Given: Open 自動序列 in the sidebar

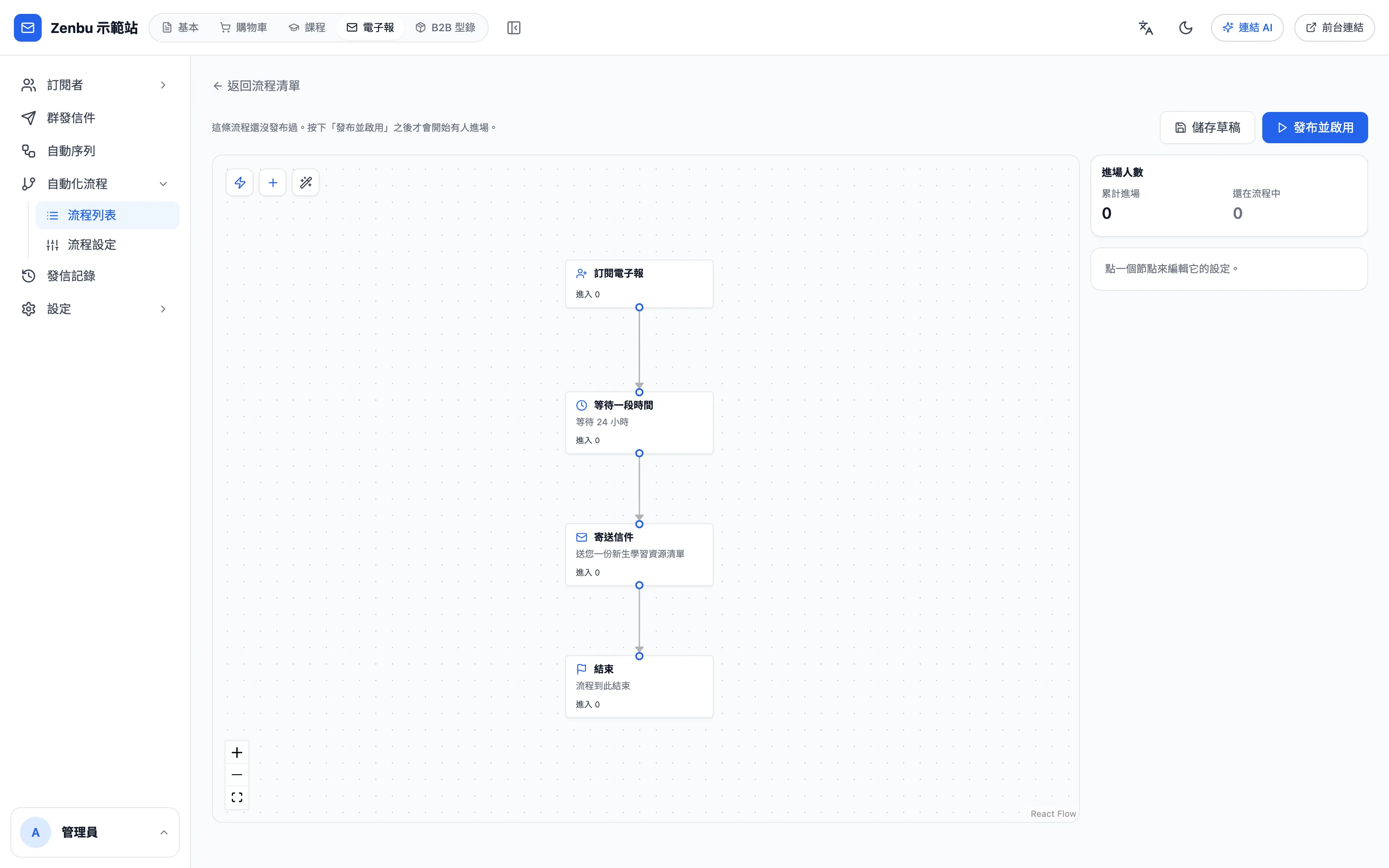Looking at the screenshot, I should tap(95, 151).
